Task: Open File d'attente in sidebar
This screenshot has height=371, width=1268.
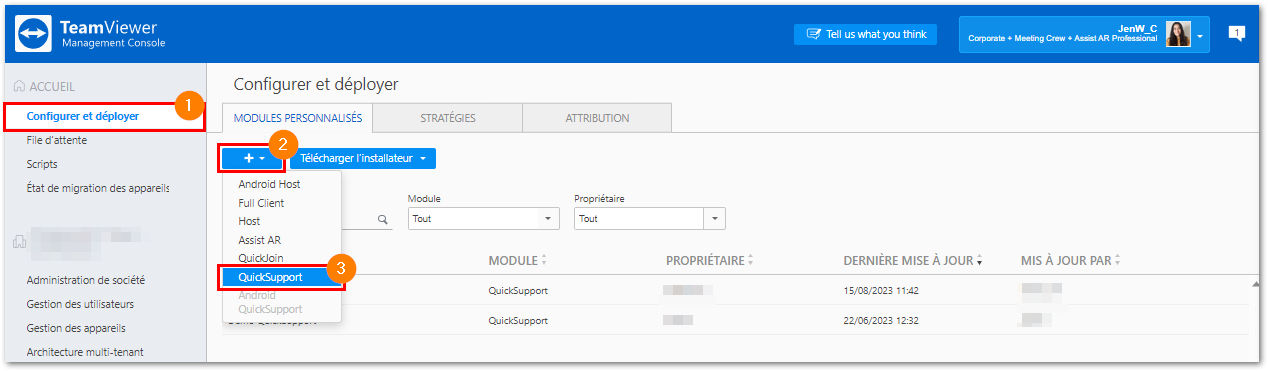Action: click(x=57, y=140)
